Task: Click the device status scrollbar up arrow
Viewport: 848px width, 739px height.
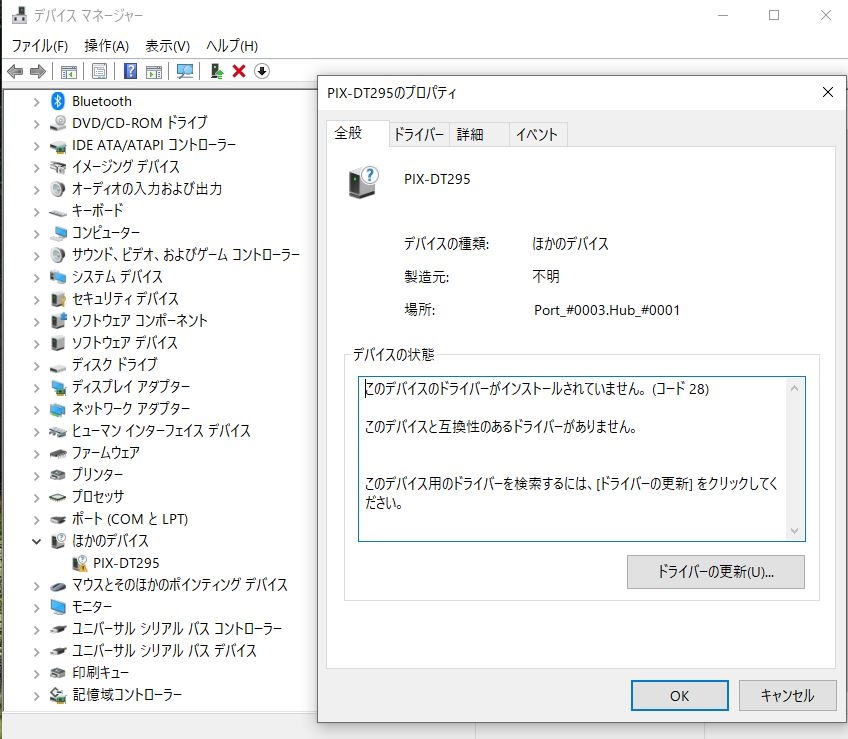Action: (794, 388)
